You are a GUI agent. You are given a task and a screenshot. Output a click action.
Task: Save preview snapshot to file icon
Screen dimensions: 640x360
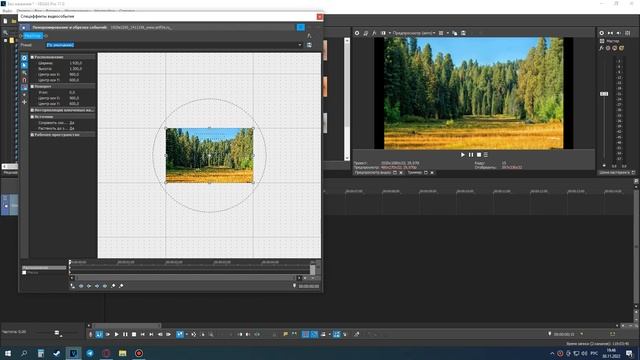(x=463, y=33)
